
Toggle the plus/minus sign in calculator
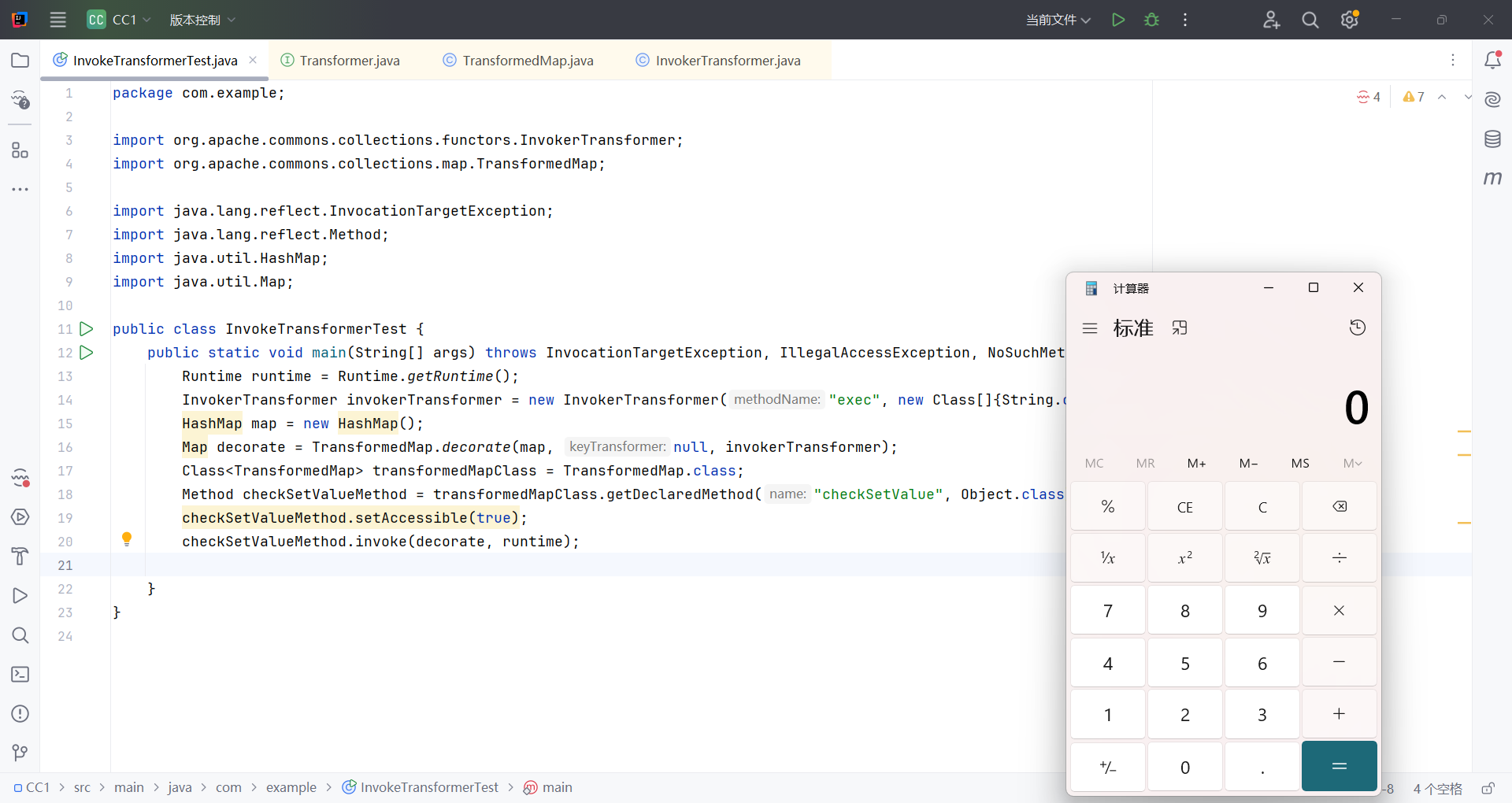tap(1107, 767)
